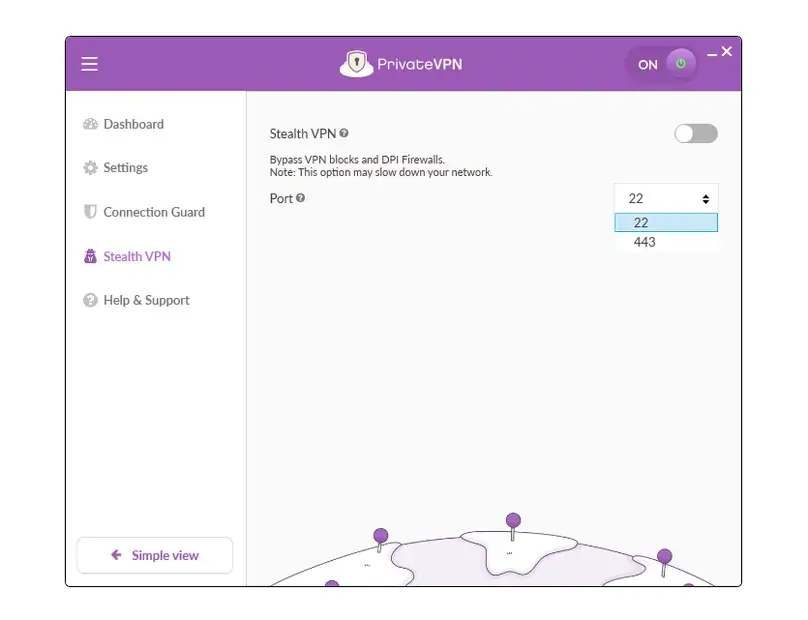The height and width of the screenshot is (620, 808).
Task: Choose port 443 from the list
Action: [x=666, y=242]
